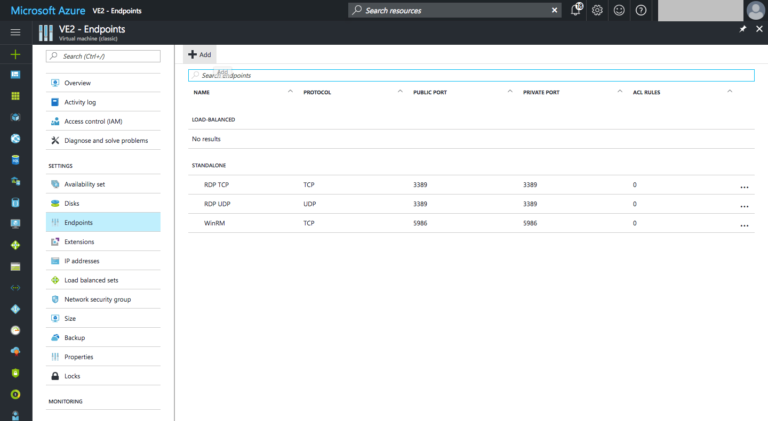Sort endpoints by the PRIVATE PORT column arrow

tap(620, 92)
